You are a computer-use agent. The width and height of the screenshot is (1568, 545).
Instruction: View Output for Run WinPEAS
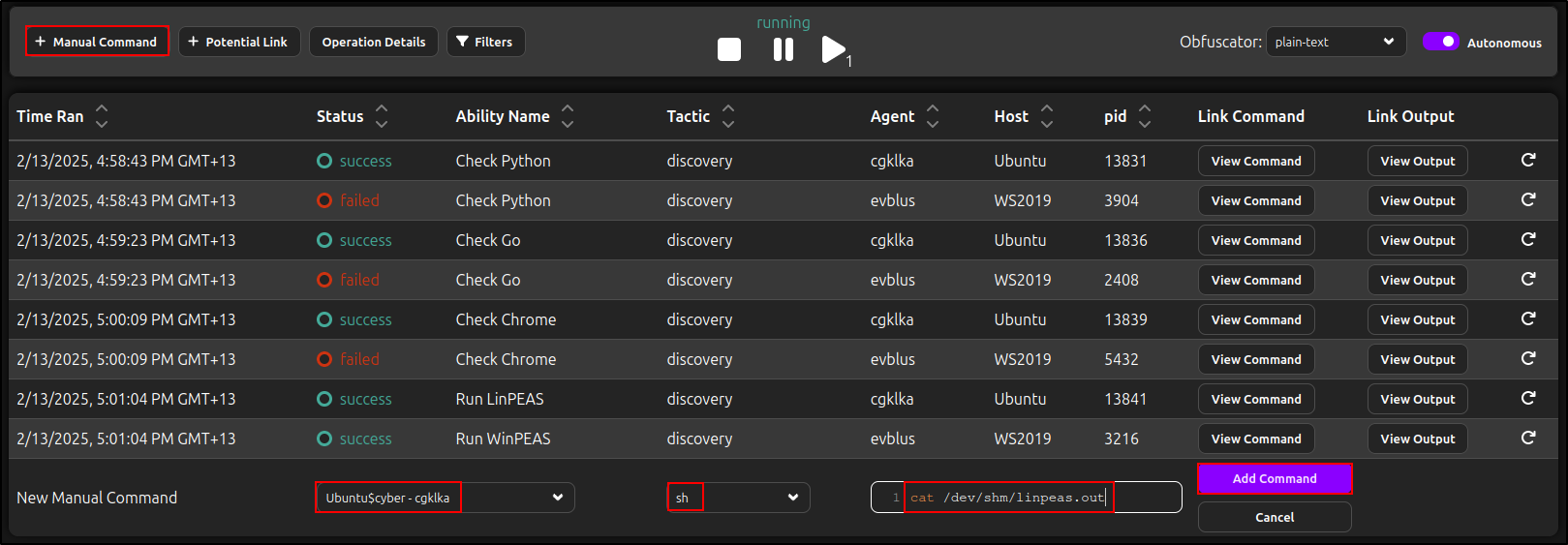pos(1417,439)
